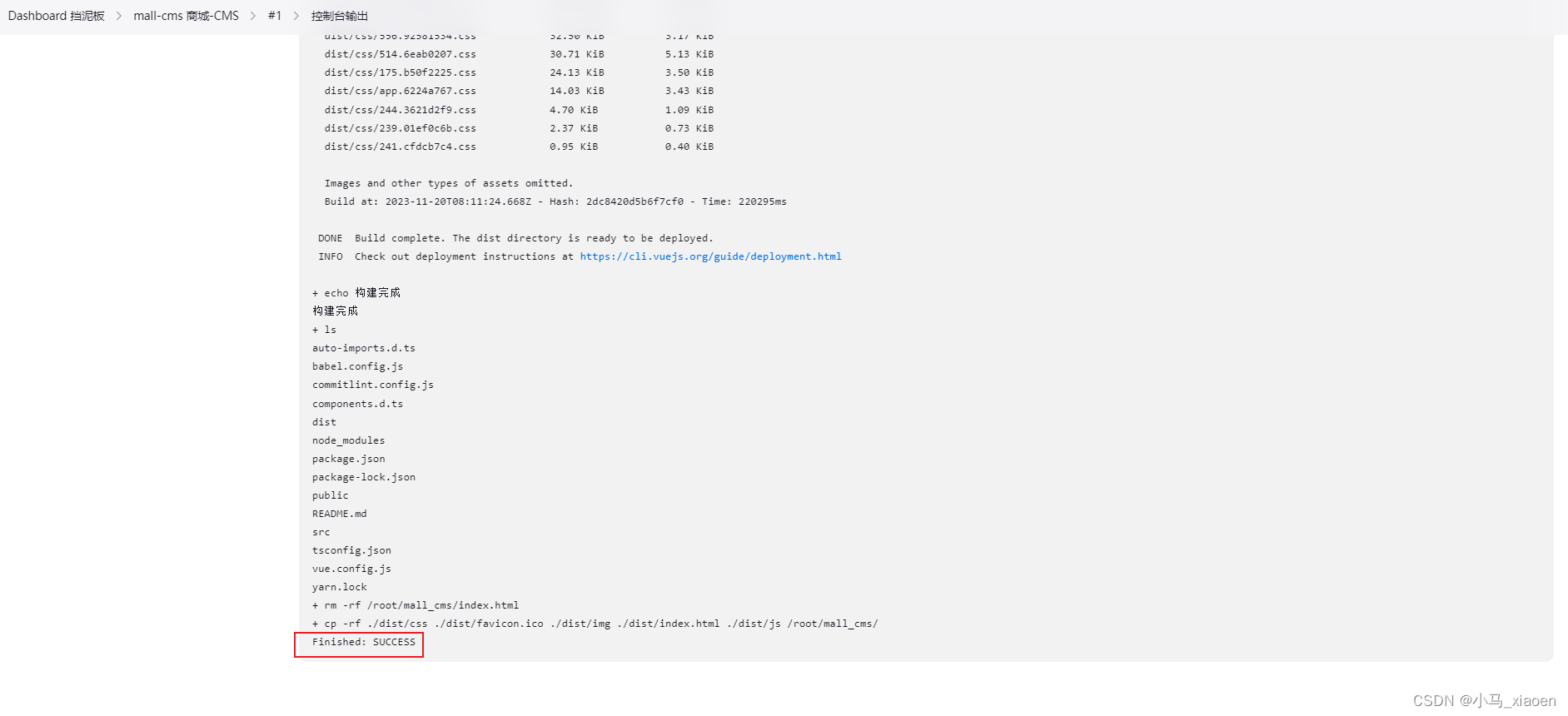Screen dimensions: 1568x716
Task: Click chevron after Dashboard 挡泥板 breadcrumb
Action: click(119, 16)
